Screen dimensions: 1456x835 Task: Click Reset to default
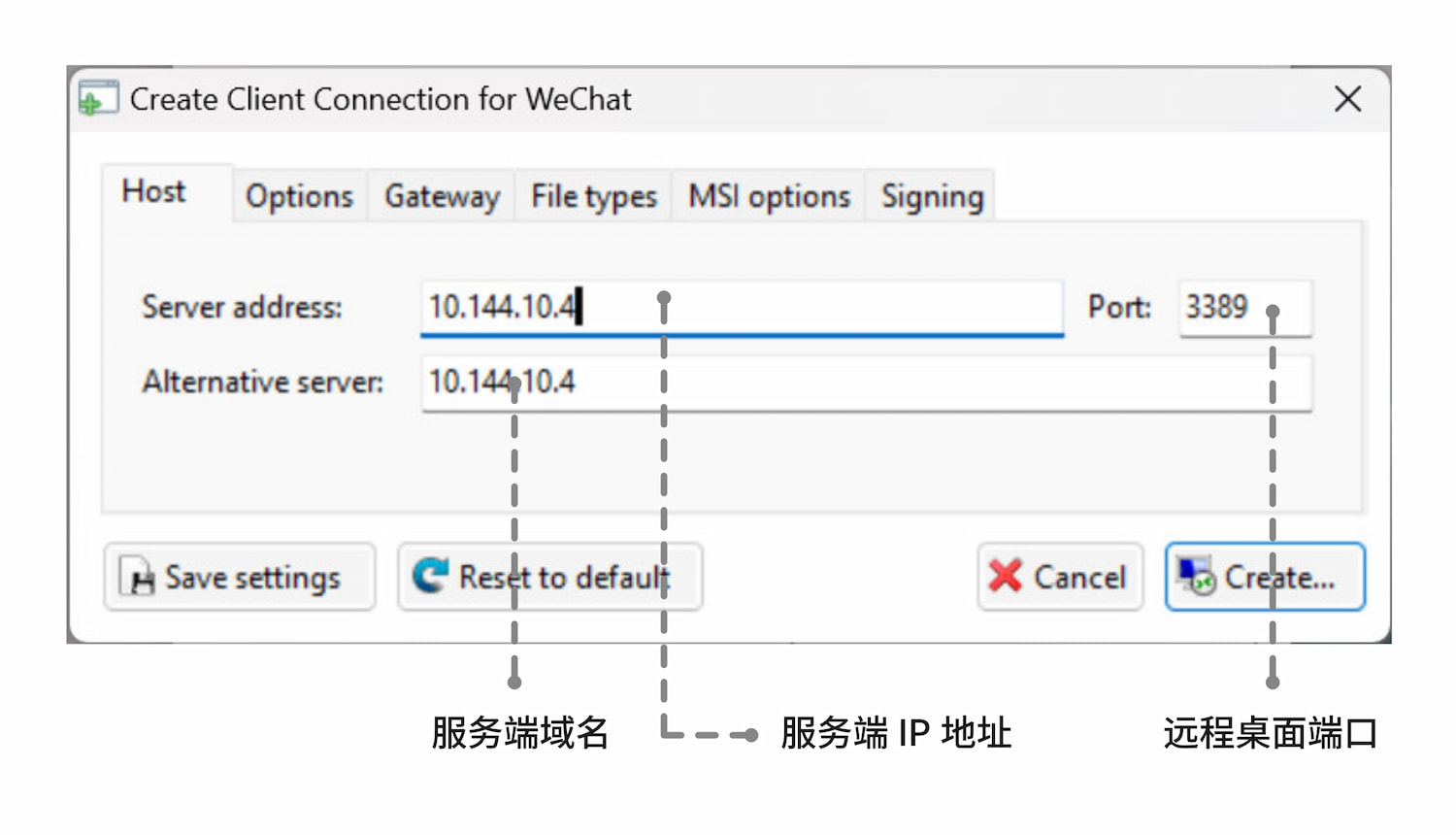tap(550, 577)
